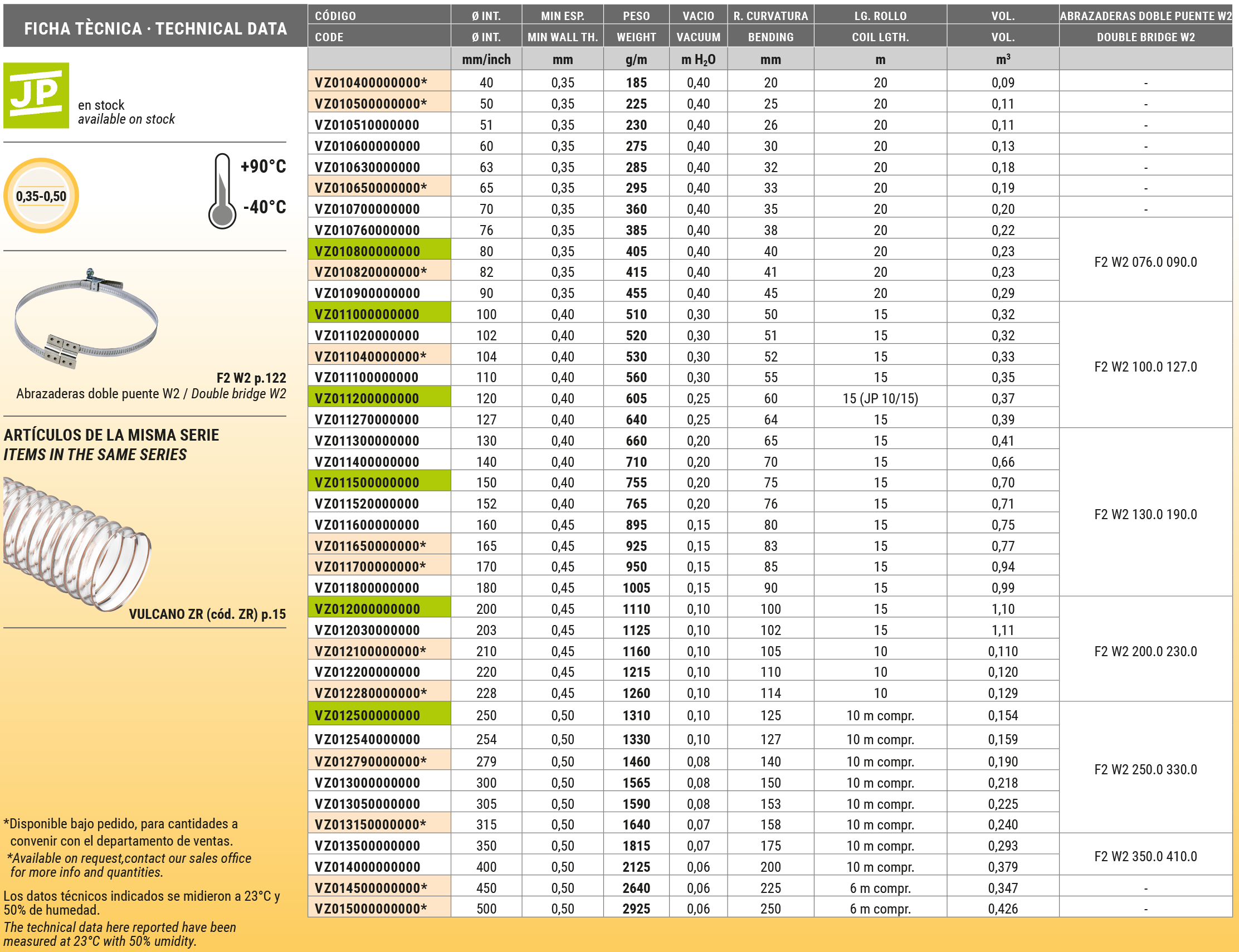Click the Vulcano ZR hose image
The image size is (1239, 952).
pyautogui.click(x=76, y=543)
